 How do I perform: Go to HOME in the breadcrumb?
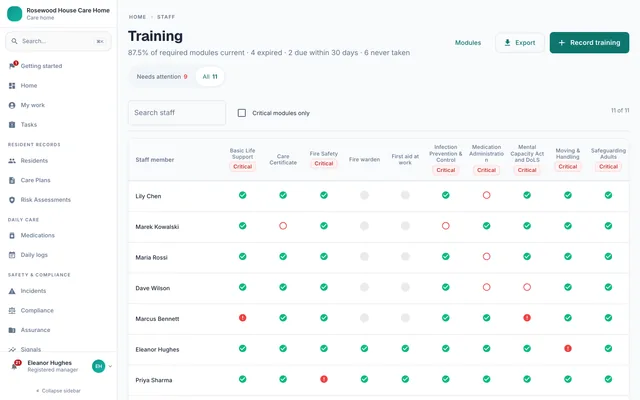click(x=138, y=17)
